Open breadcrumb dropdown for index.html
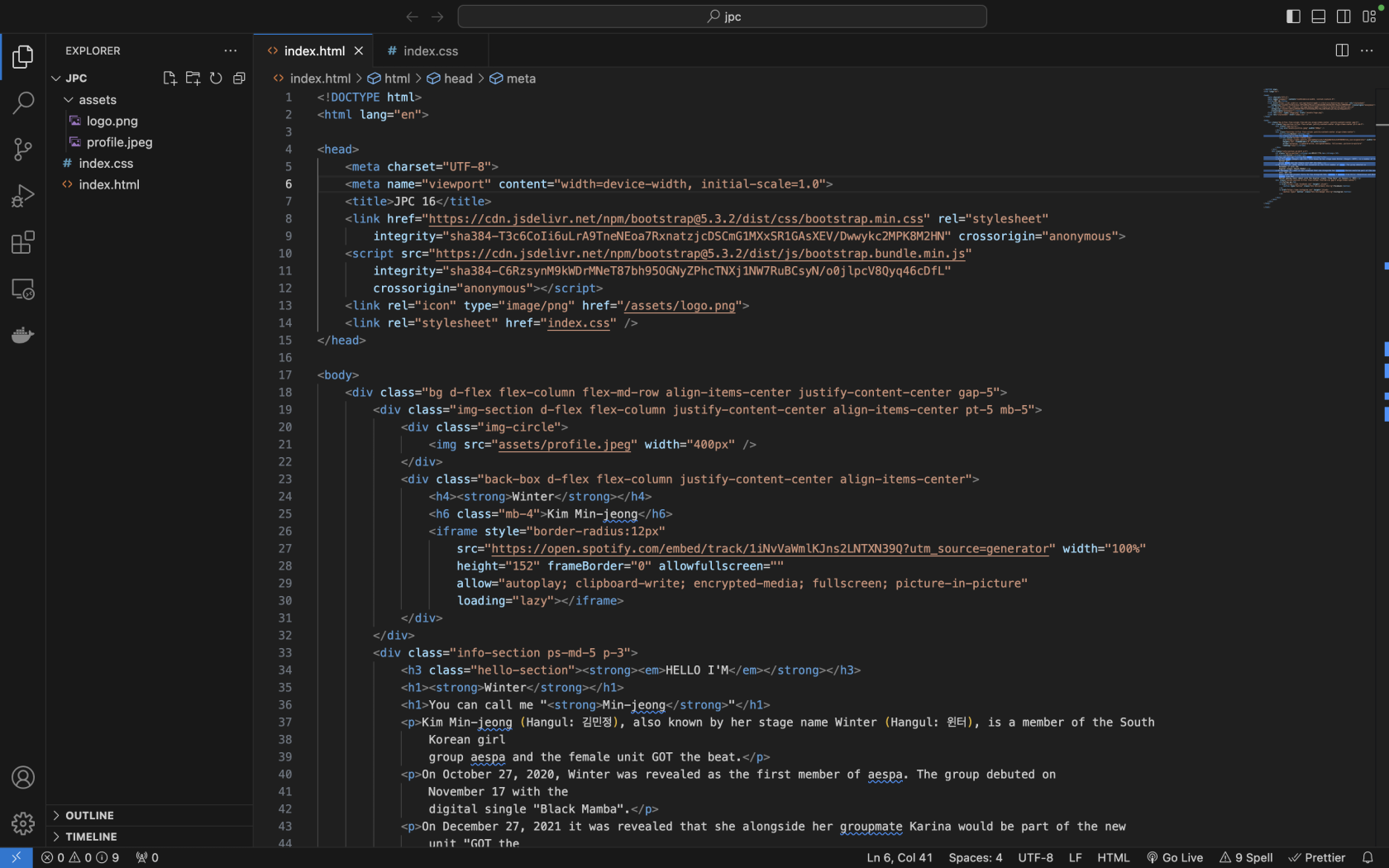Viewport: 1389px width, 868px height. 312,79
